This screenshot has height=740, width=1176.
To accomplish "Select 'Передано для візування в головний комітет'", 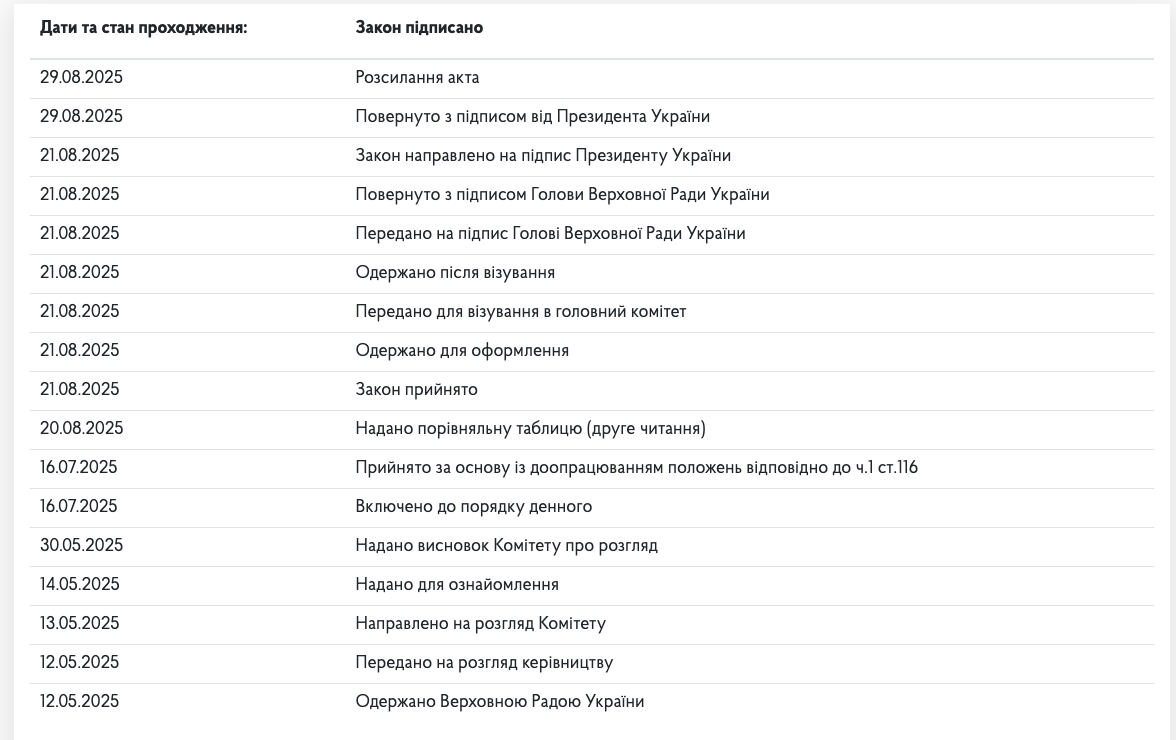I will [x=520, y=312].
